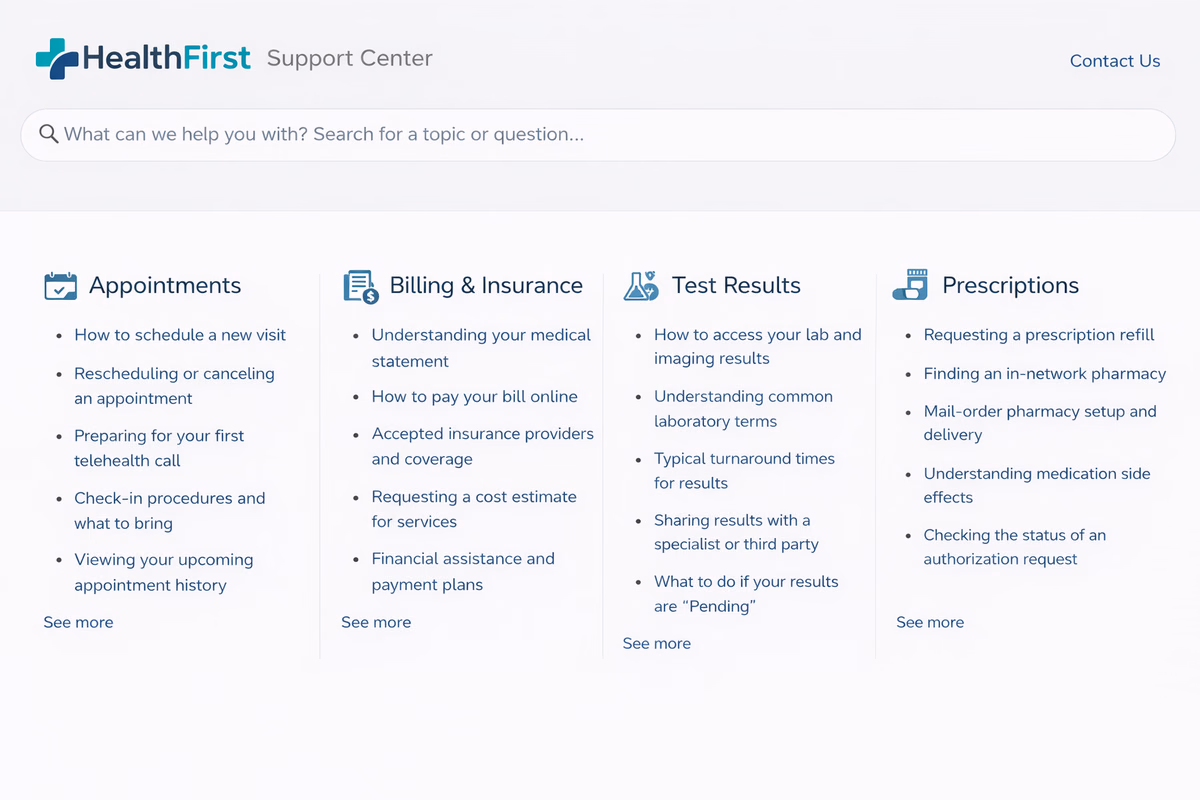
Task: Focus the help topic search field
Action: coord(598,135)
